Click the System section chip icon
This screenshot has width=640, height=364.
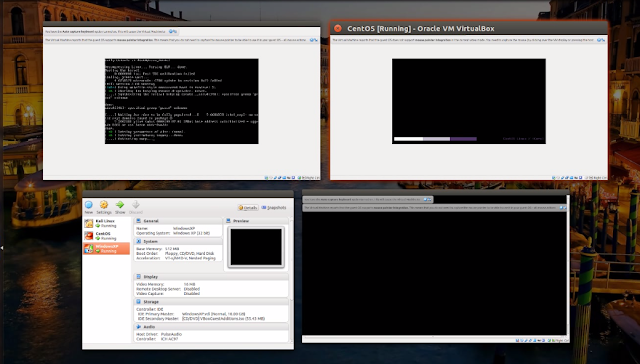(x=138, y=242)
